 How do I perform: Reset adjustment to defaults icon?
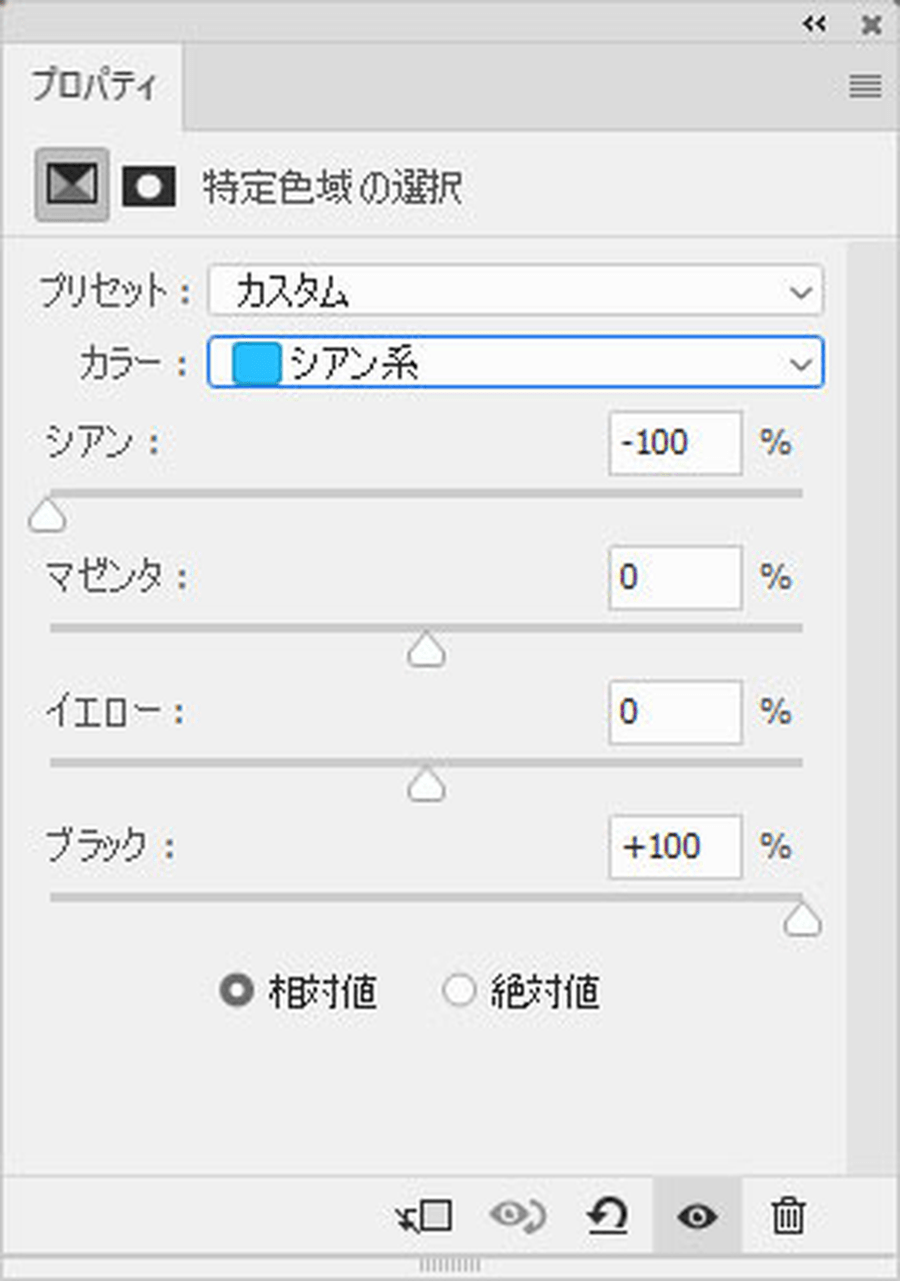tap(606, 1216)
